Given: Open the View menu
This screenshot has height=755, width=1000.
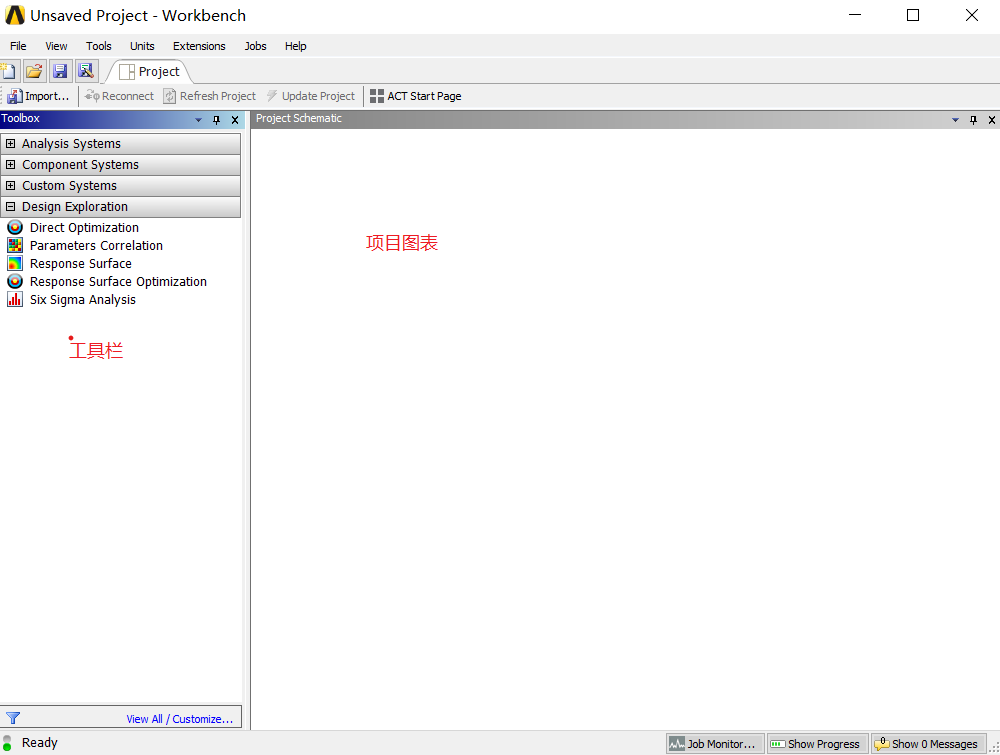Looking at the screenshot, I should [x=56, y=46].
